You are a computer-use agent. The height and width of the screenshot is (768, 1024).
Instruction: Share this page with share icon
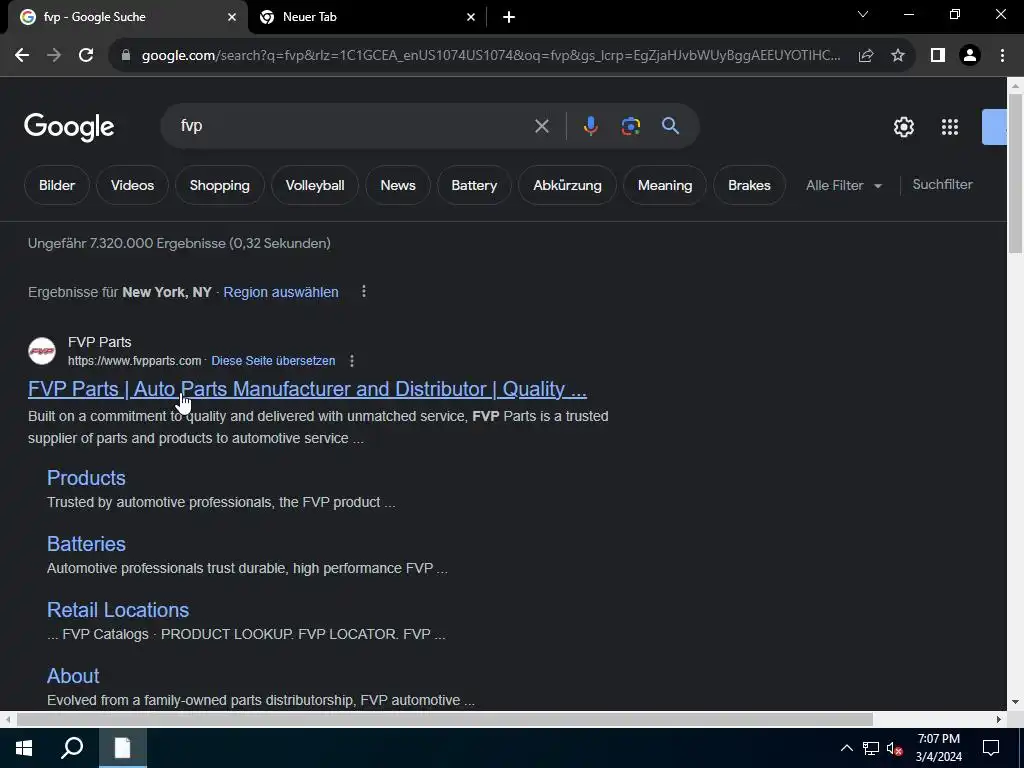point(866,56)
